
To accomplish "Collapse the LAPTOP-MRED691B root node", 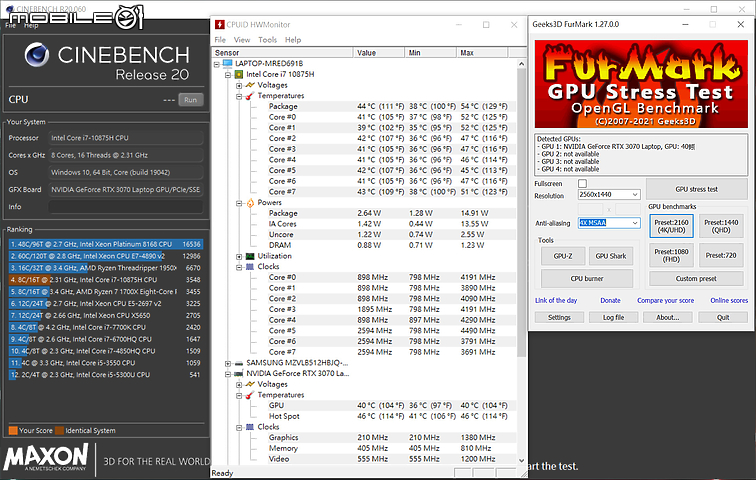I will coord(217,64).
